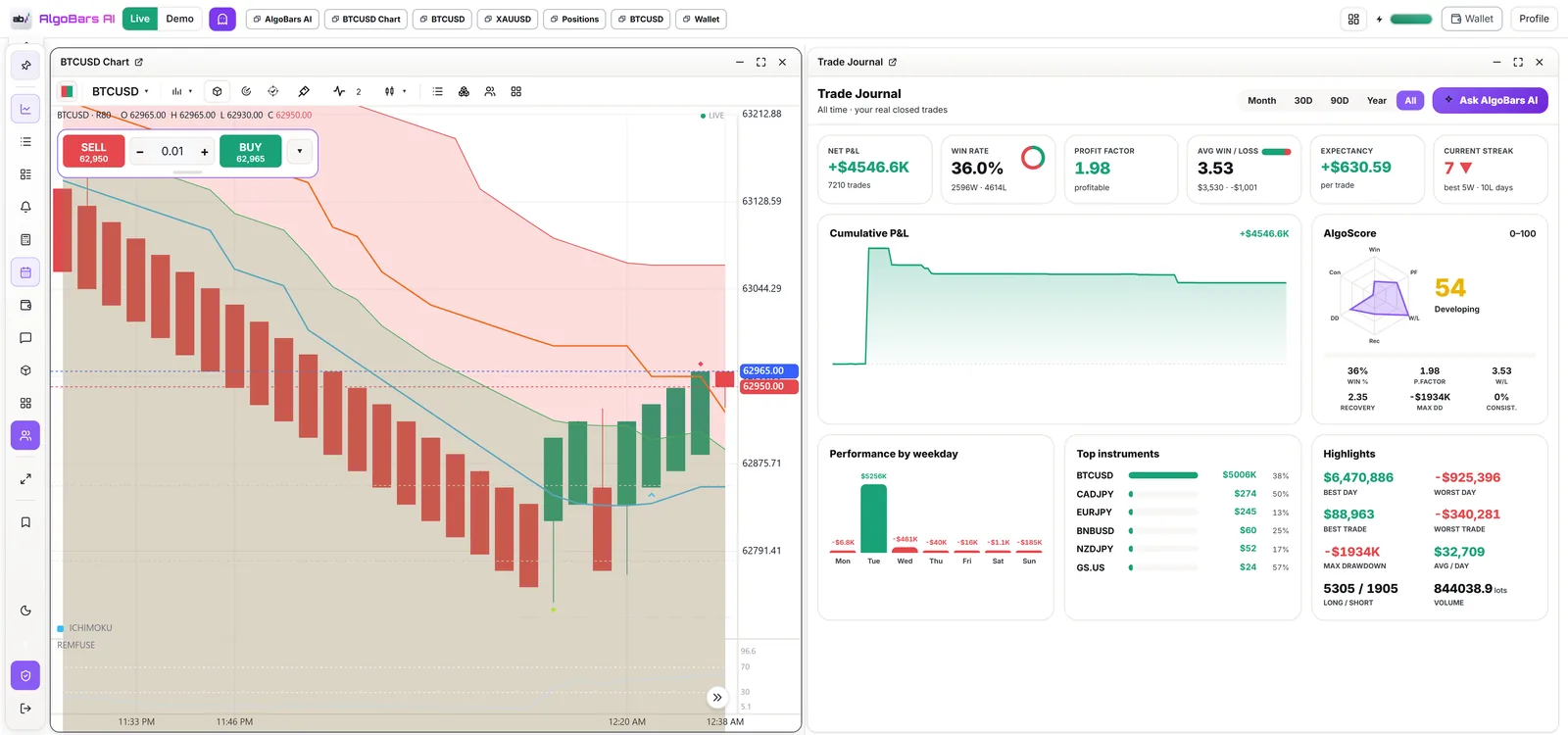Toggle the Ichimoku indicator legend
This screenshot has height=735, width=1568.
(85, 628)
